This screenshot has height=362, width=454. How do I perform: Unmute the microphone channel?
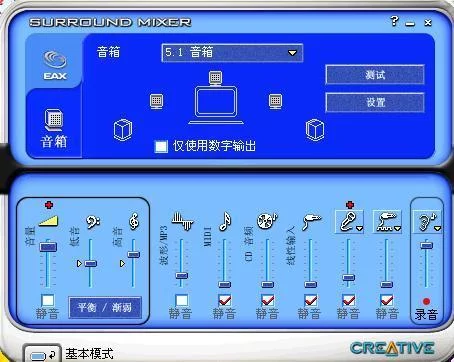pos(349,301)
